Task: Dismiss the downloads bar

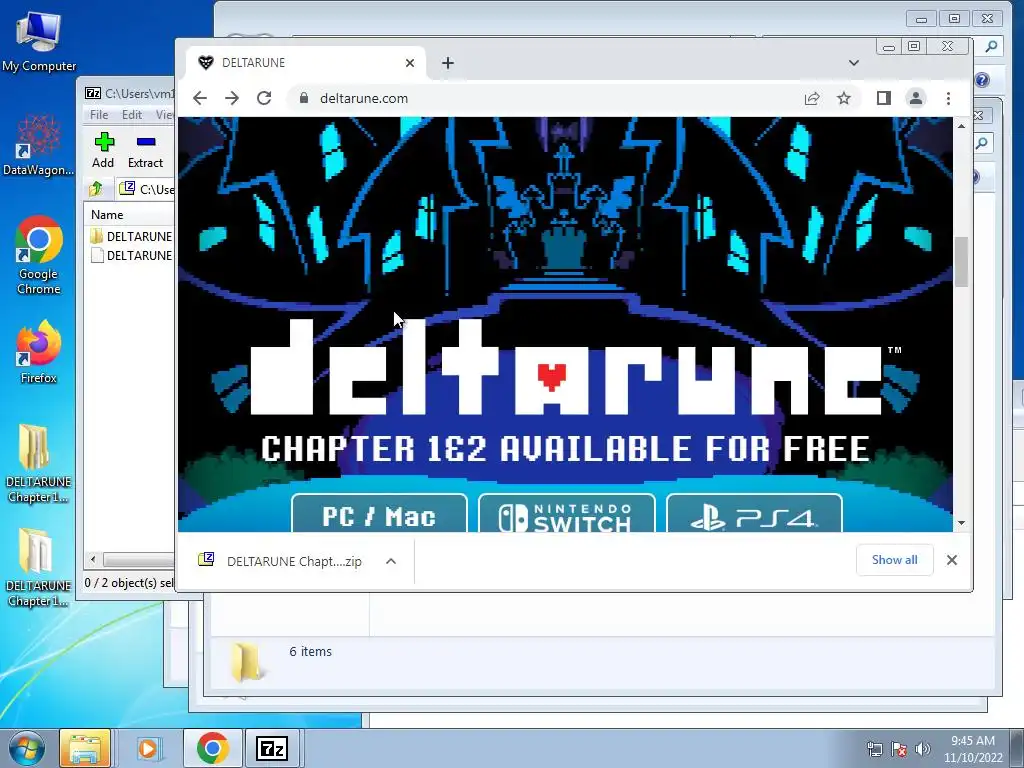Action: pos(952,560)
